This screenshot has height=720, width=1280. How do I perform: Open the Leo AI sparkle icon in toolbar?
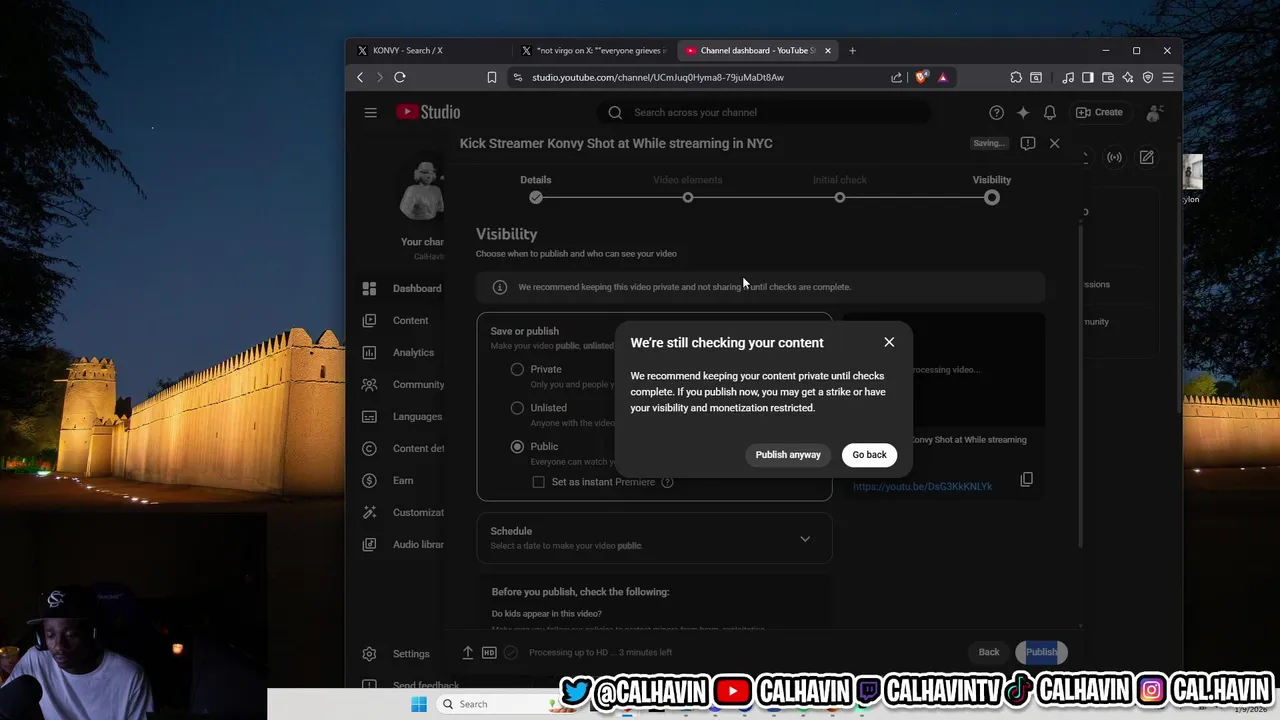pyautogui.click(x=1128, y=77)
